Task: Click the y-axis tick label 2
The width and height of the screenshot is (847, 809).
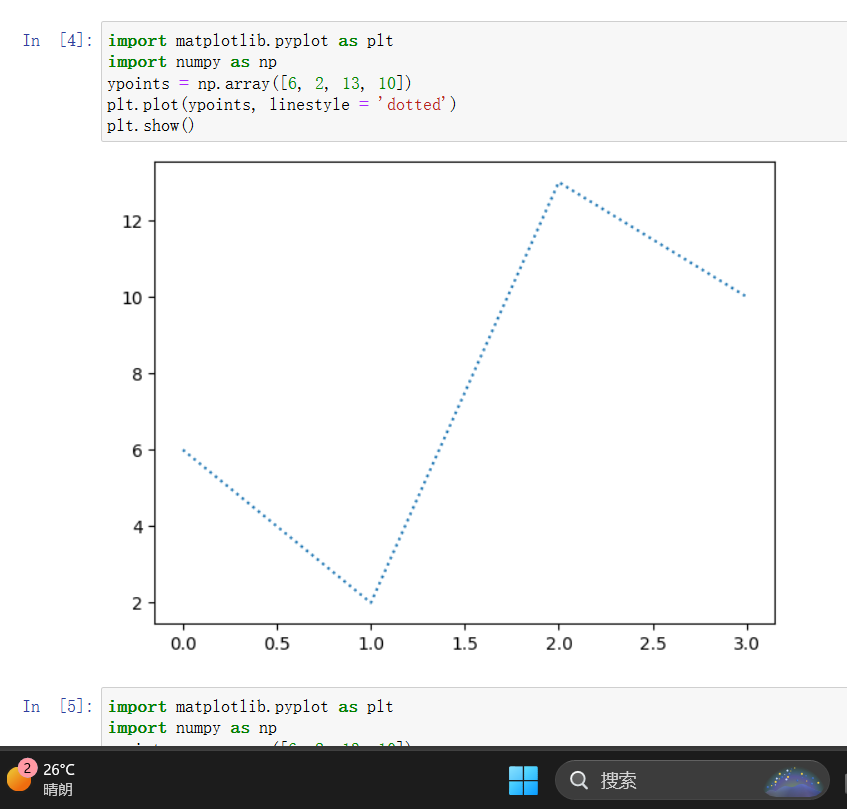Action: (x=137, y=603)
